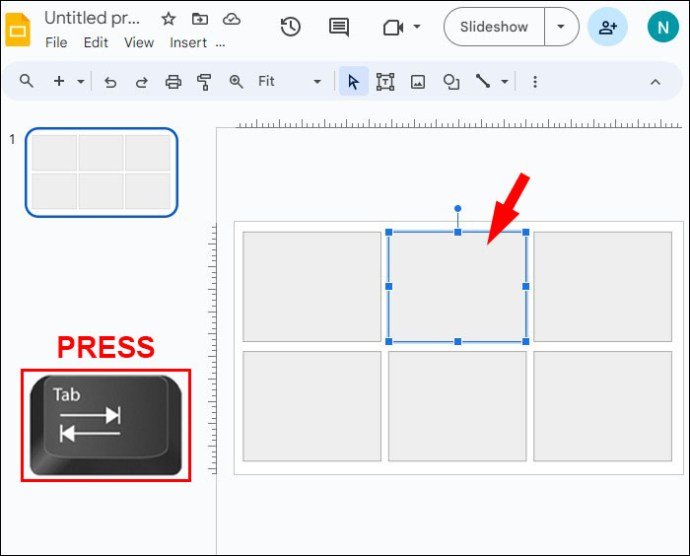Show more menus via ellipsis
Viewport: 690px width, 556px height.
tap(220, 44)
